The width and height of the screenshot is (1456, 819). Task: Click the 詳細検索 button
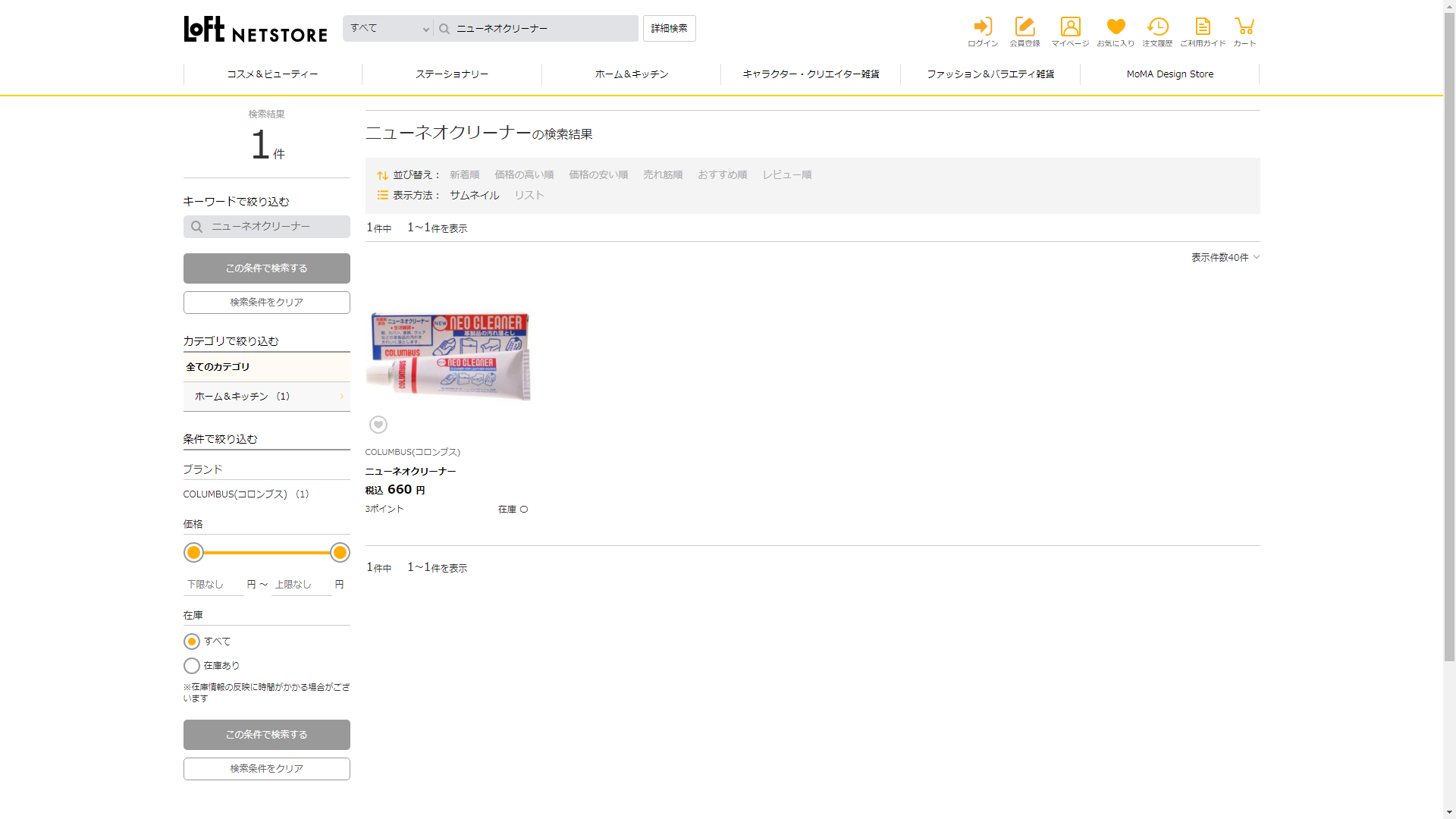coord(669,29)
